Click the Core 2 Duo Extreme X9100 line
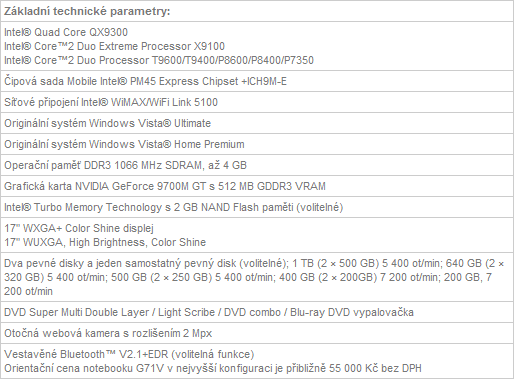This screenshot has width=514, height=379. (114, 46)
